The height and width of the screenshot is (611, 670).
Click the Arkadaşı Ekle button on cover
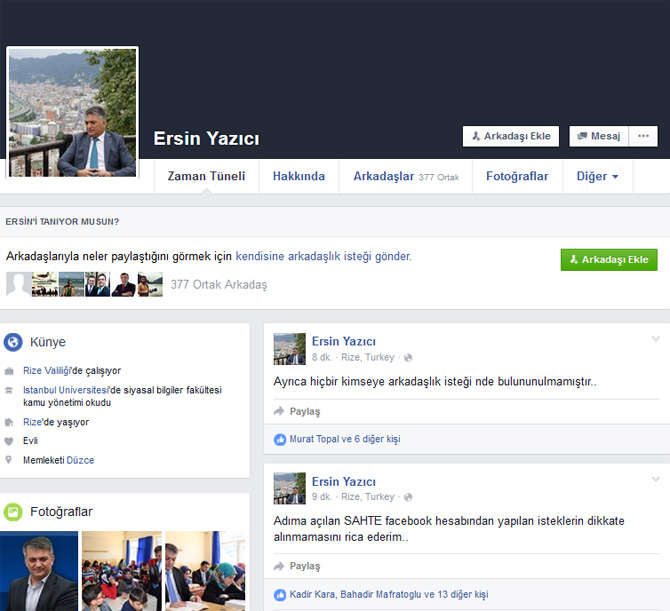[x=511, y=136]
